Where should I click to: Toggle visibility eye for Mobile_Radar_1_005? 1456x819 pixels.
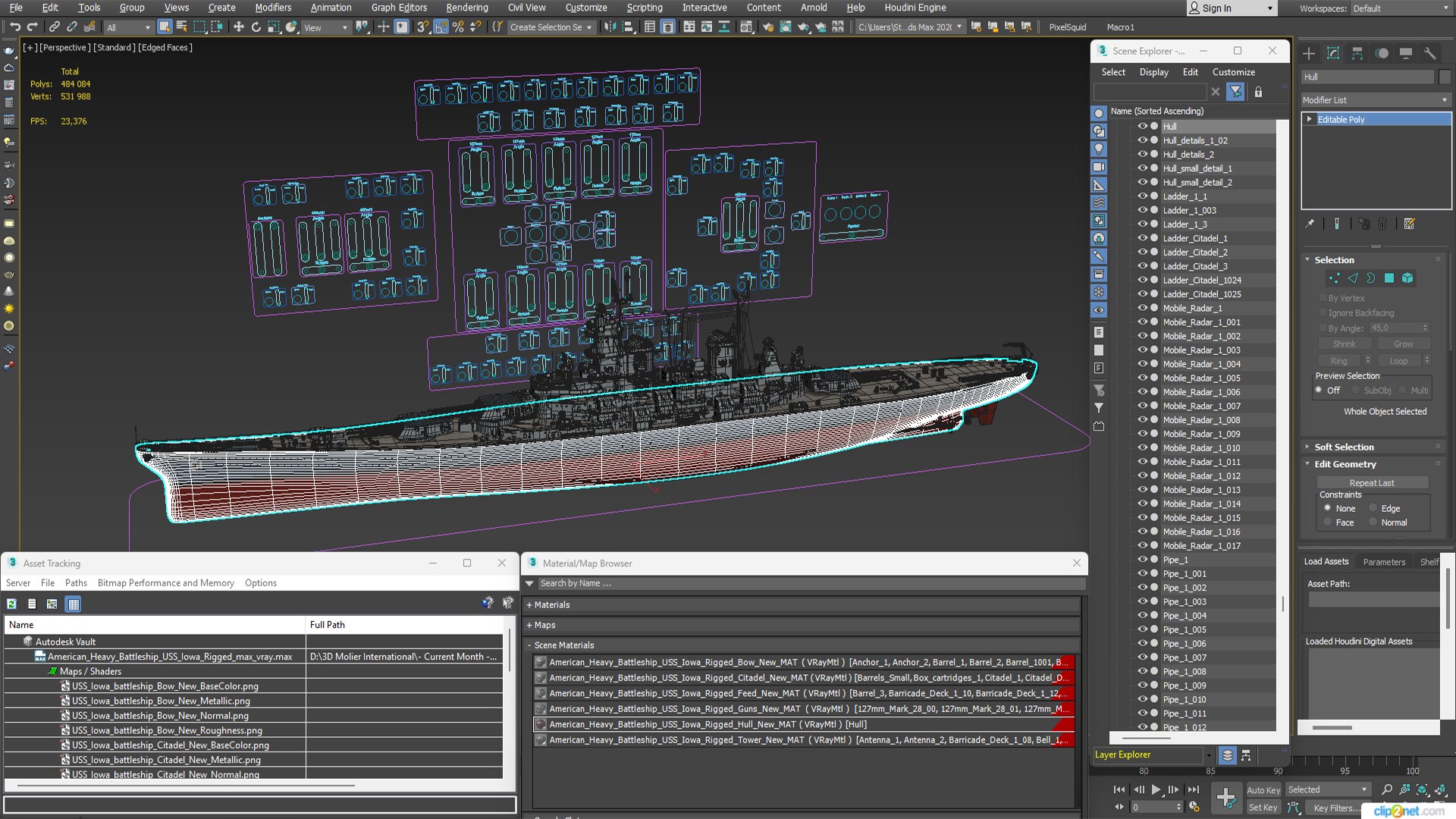(1142, 378)
